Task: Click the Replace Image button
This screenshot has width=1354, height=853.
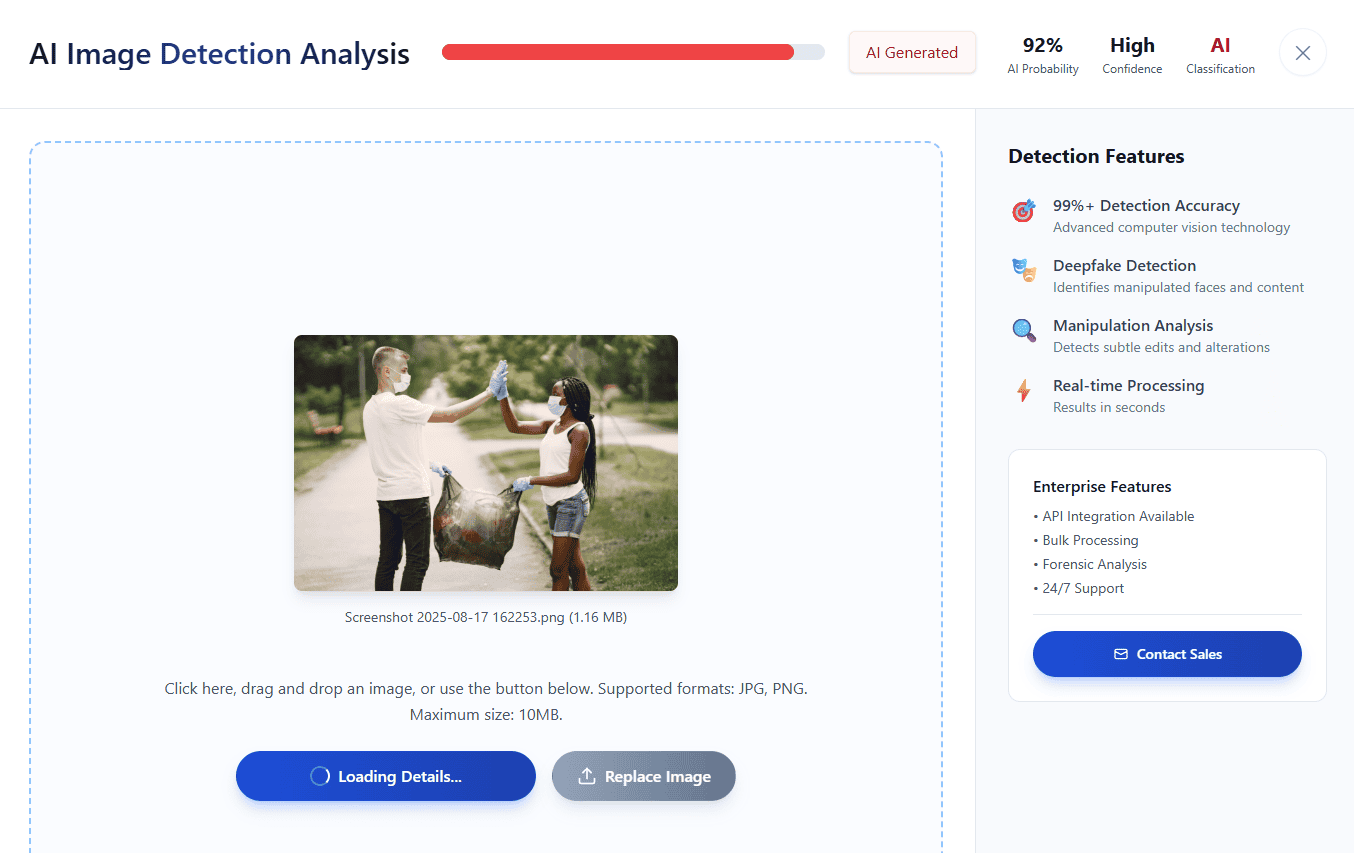Action: click(x=644, y=776)
